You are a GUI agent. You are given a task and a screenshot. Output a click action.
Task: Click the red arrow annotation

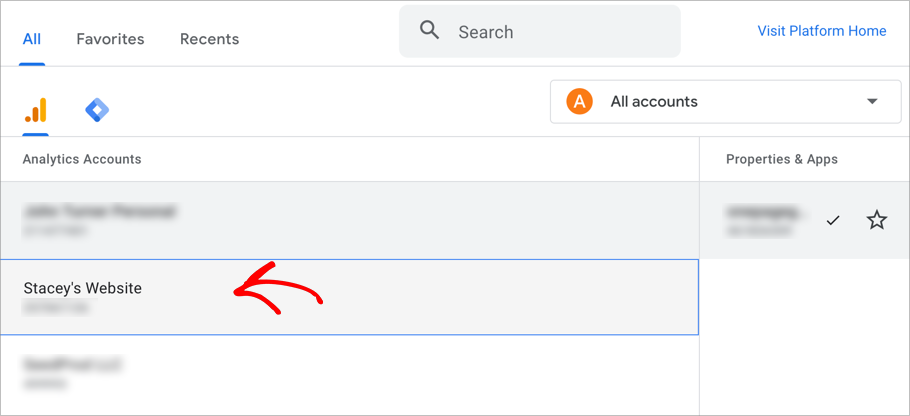(278, 289)
